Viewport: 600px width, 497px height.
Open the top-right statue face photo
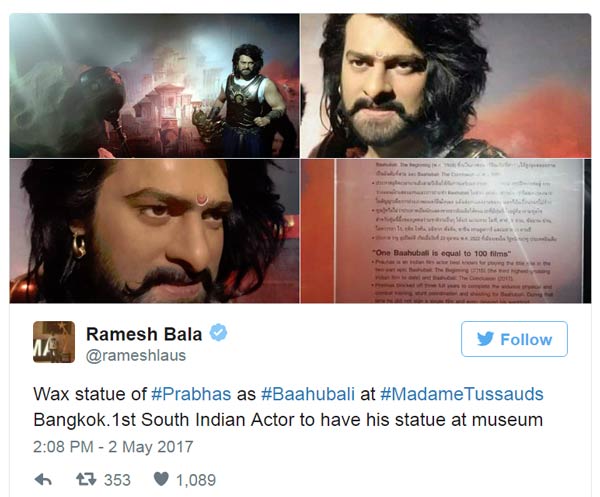pos(446,86)
